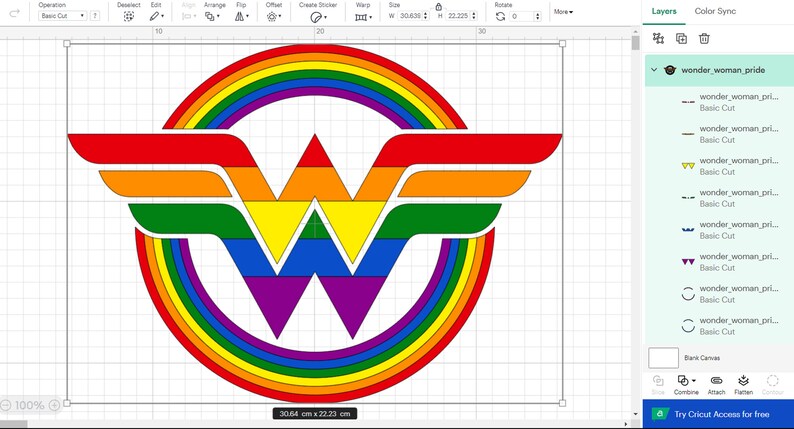Zoom out with the minus button
The image size is (794, 429).
point(6,405)
